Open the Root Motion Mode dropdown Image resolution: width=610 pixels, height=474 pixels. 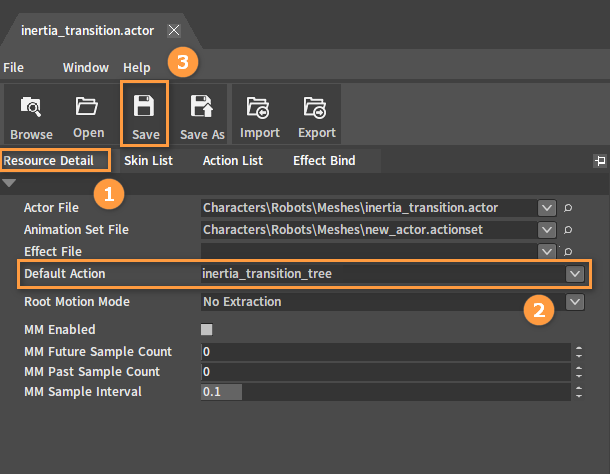click(575, 302)
